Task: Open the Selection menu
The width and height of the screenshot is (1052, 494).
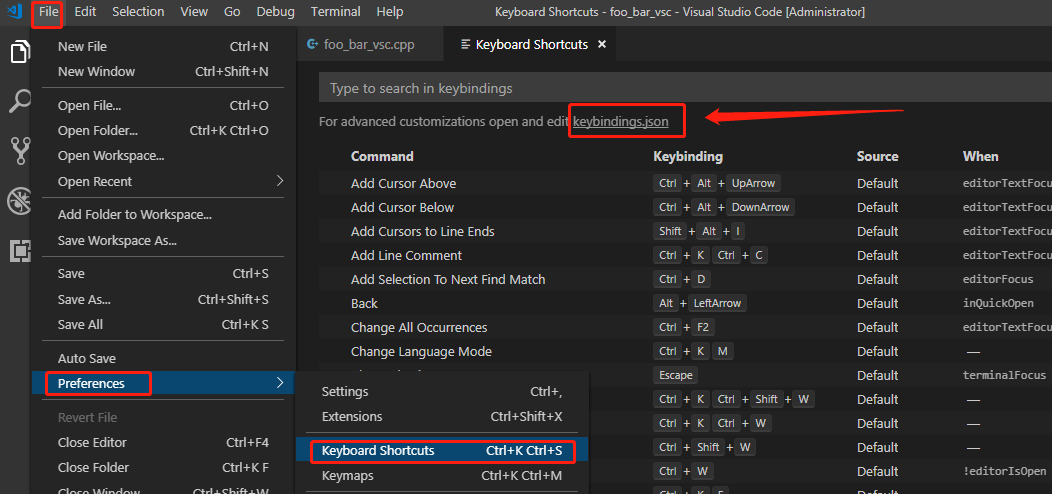Action: [x=138, y=12]
